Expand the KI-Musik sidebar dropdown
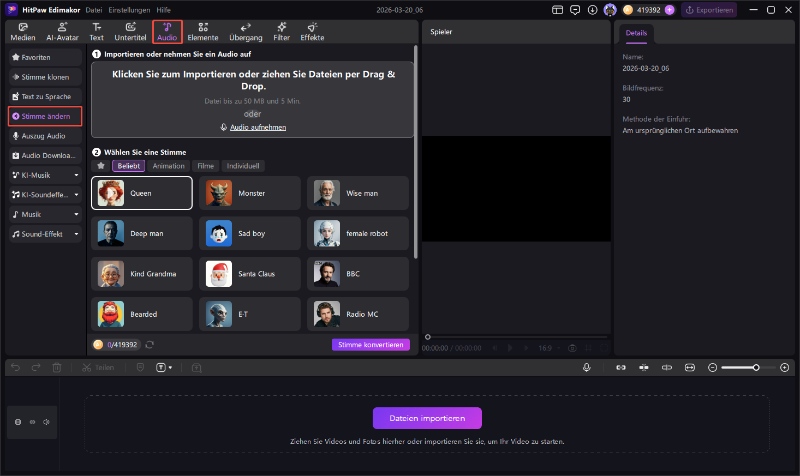This screenshot has width=800, height=476. (x=77, y=175)
